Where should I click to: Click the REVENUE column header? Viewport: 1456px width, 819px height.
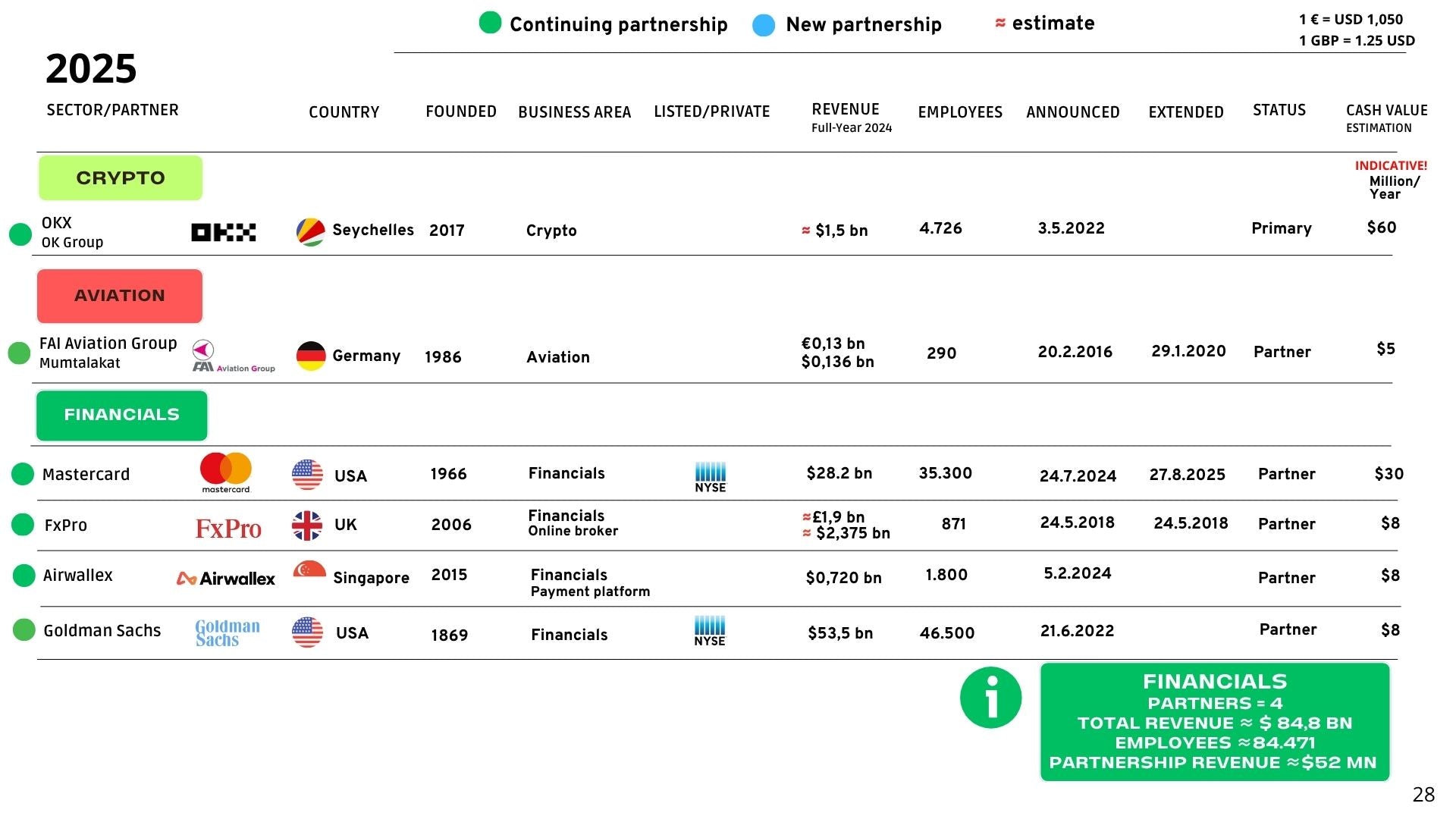(x=846, y=110)
